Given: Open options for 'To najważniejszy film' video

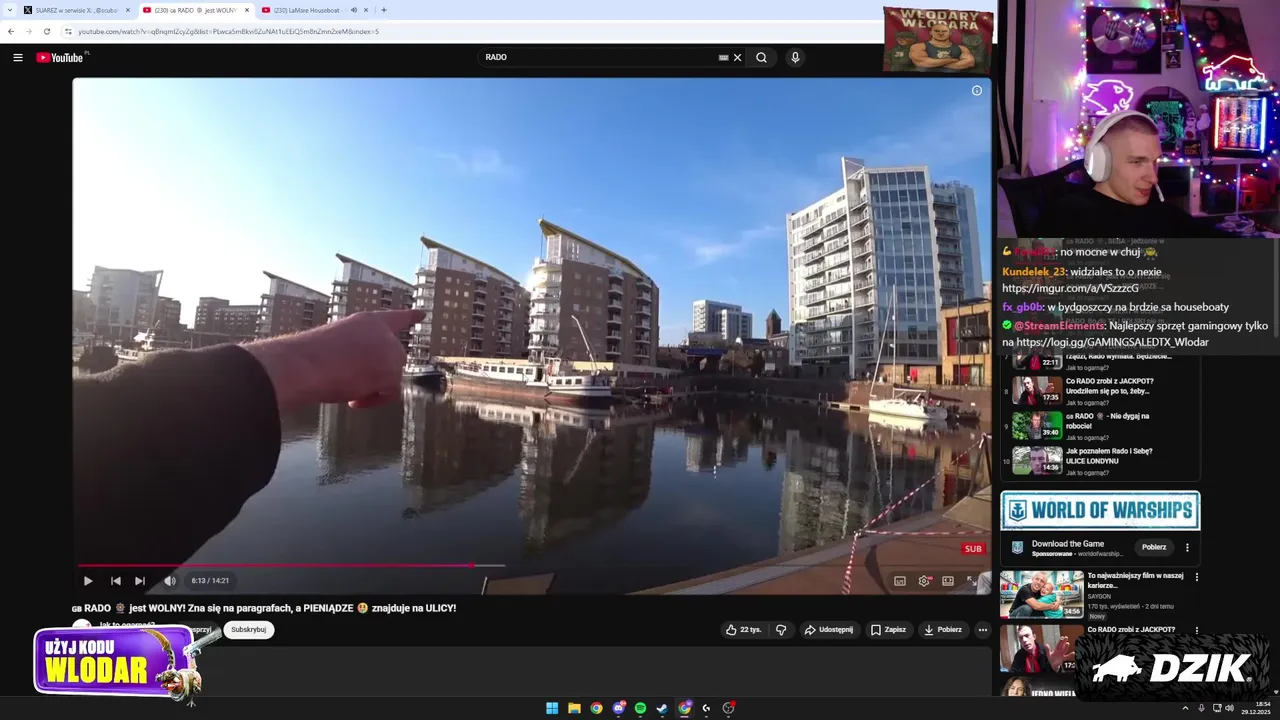Looking at the screenshot, I should (x=1196, y=577).
